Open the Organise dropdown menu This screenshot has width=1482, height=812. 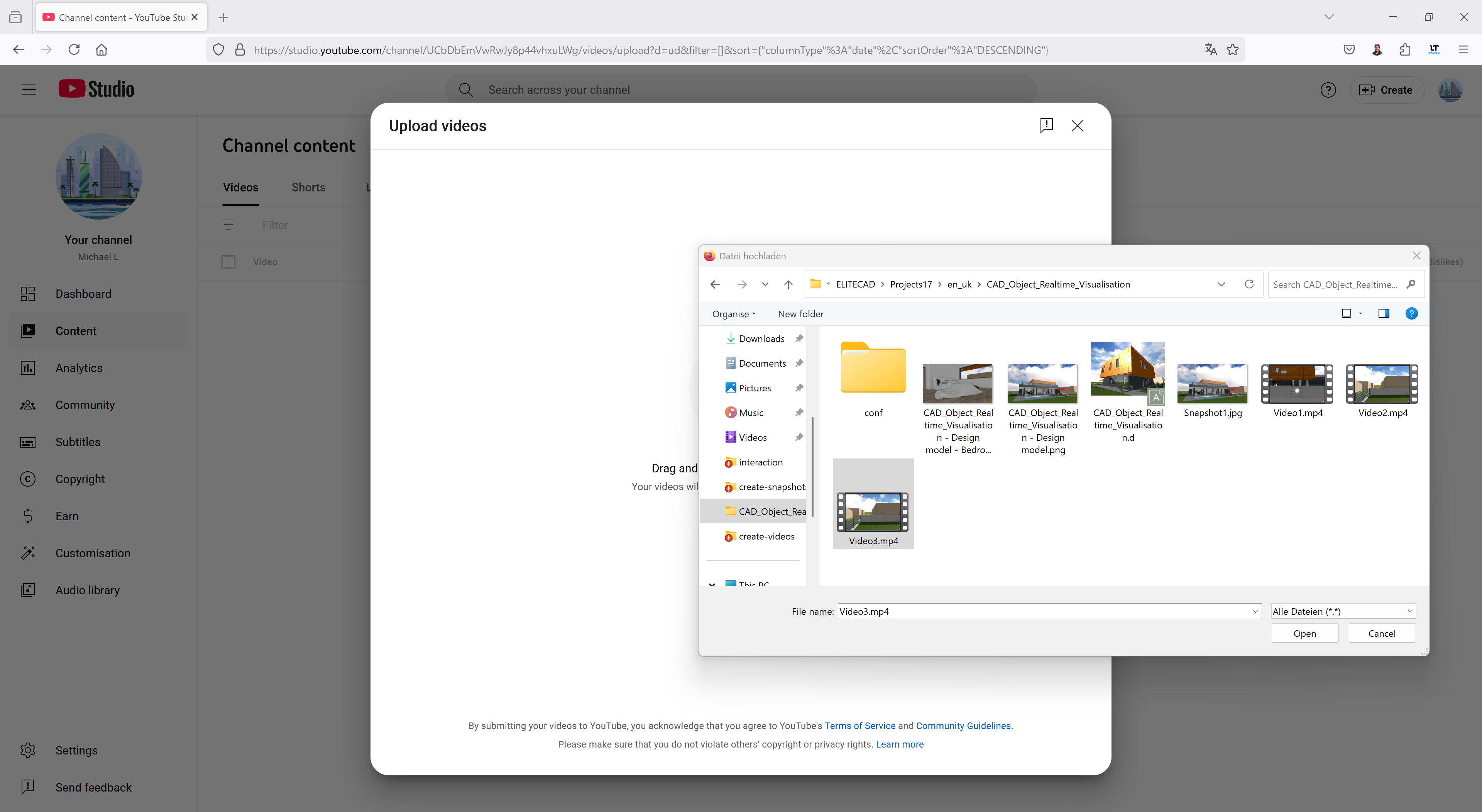coord(734,314)
